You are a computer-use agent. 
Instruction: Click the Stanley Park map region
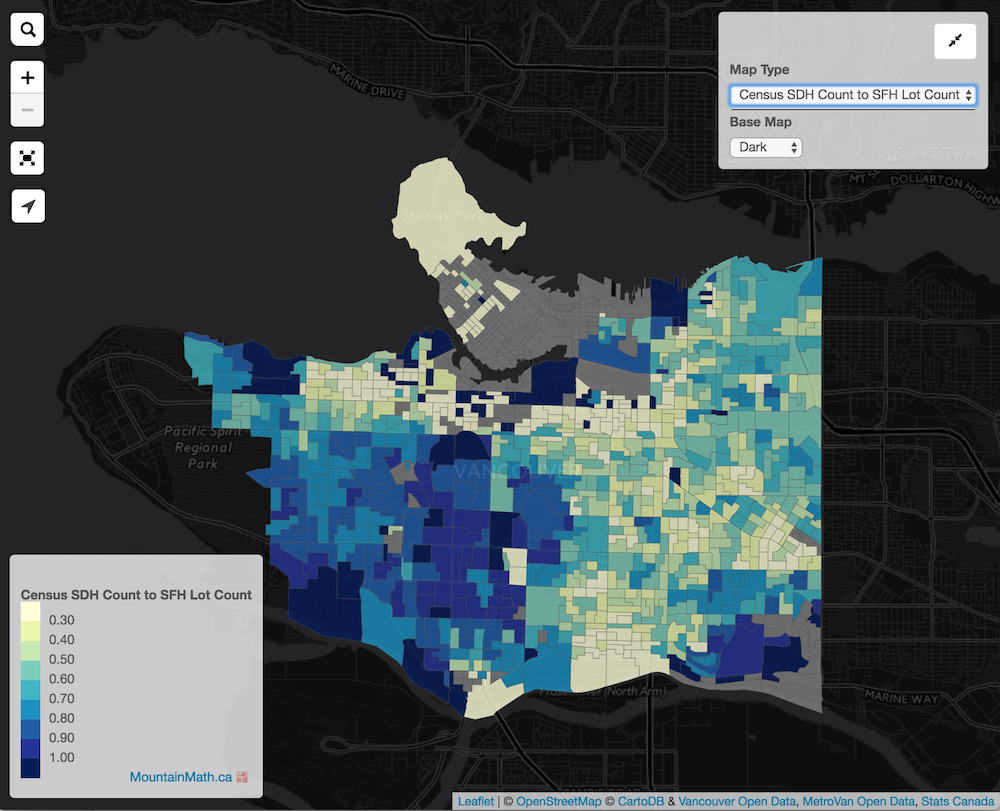point(443,216)
